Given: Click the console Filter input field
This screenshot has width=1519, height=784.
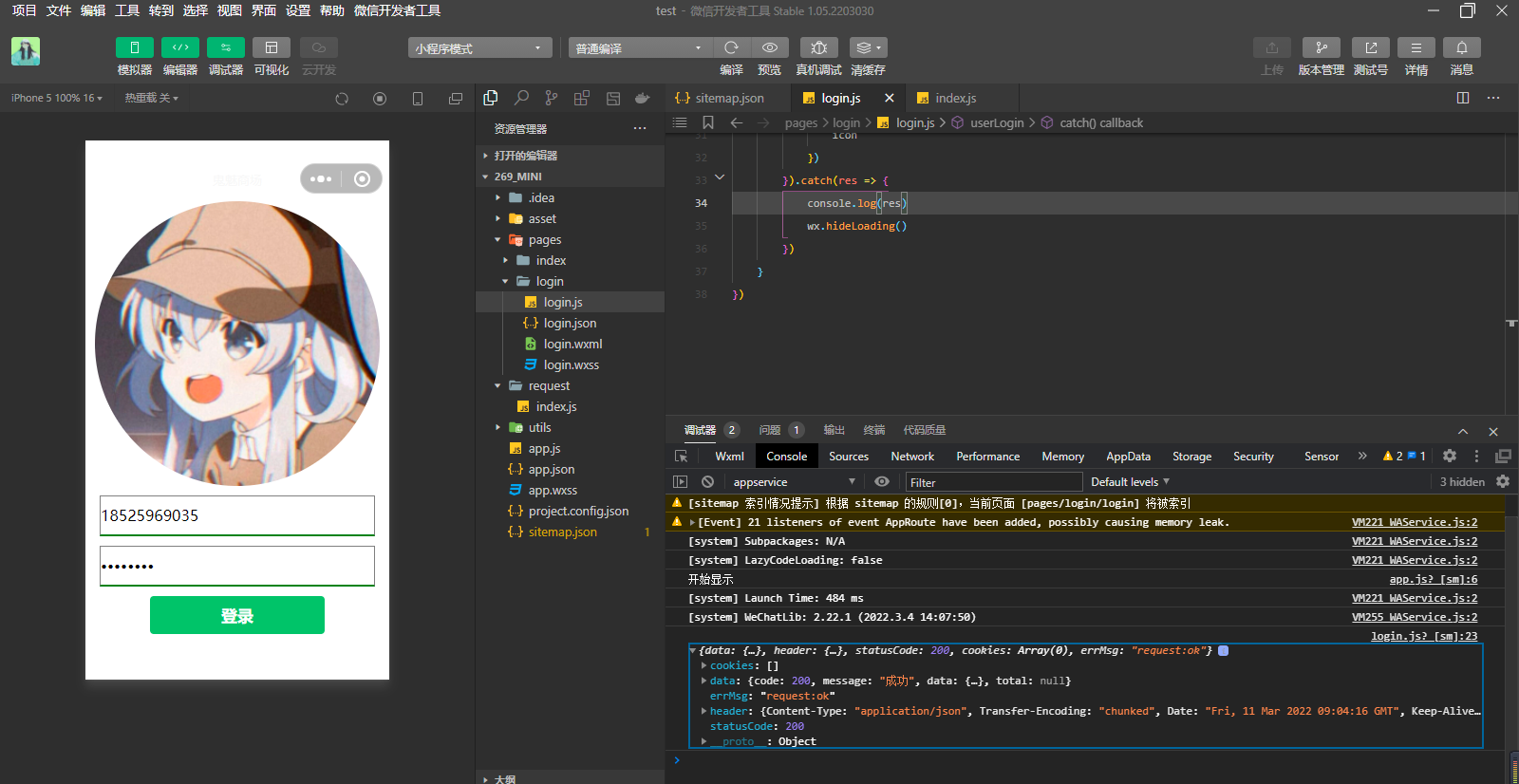Looking at the screenshot, I should point(993,482).
